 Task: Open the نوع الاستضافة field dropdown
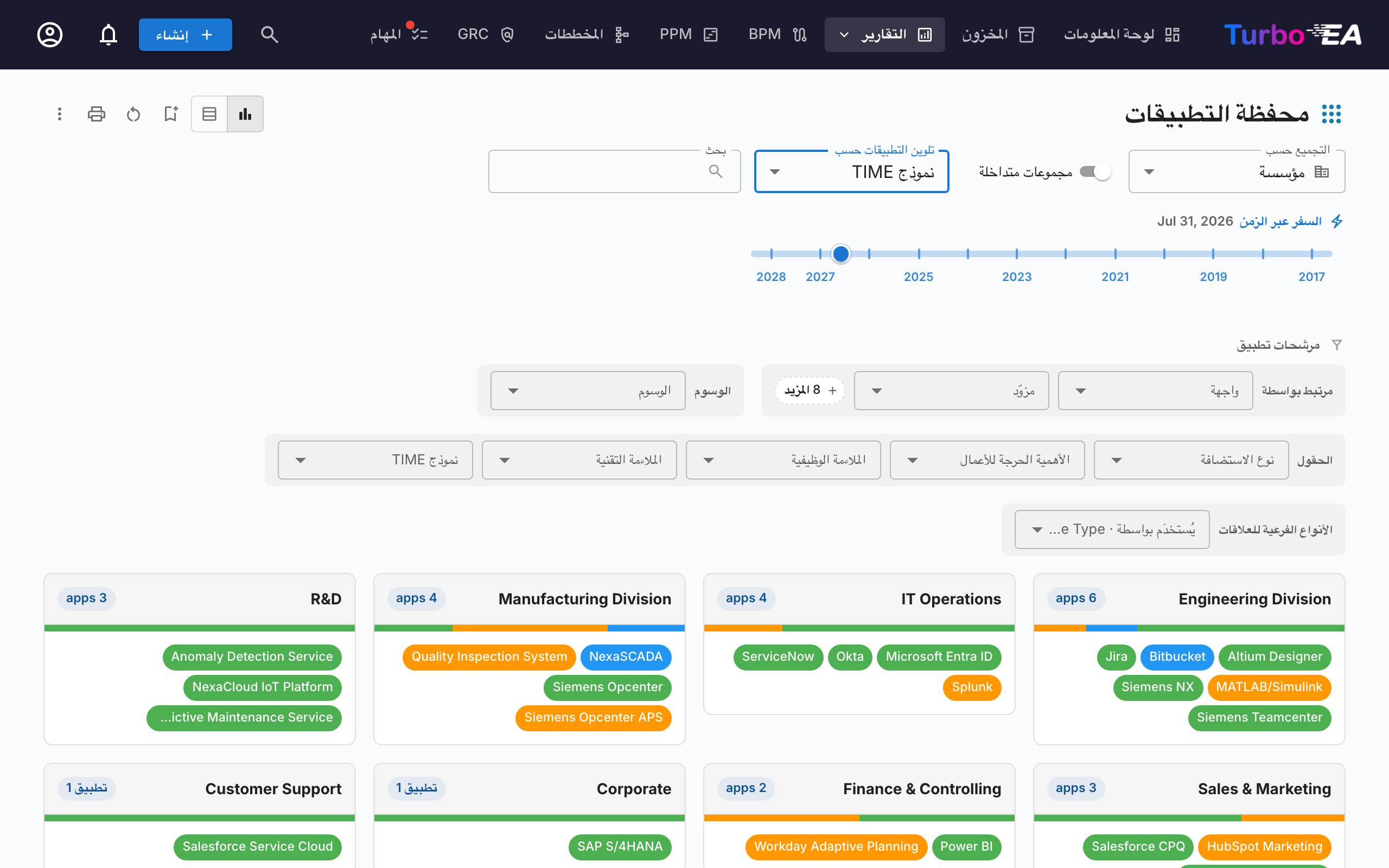coord(1191,460)
